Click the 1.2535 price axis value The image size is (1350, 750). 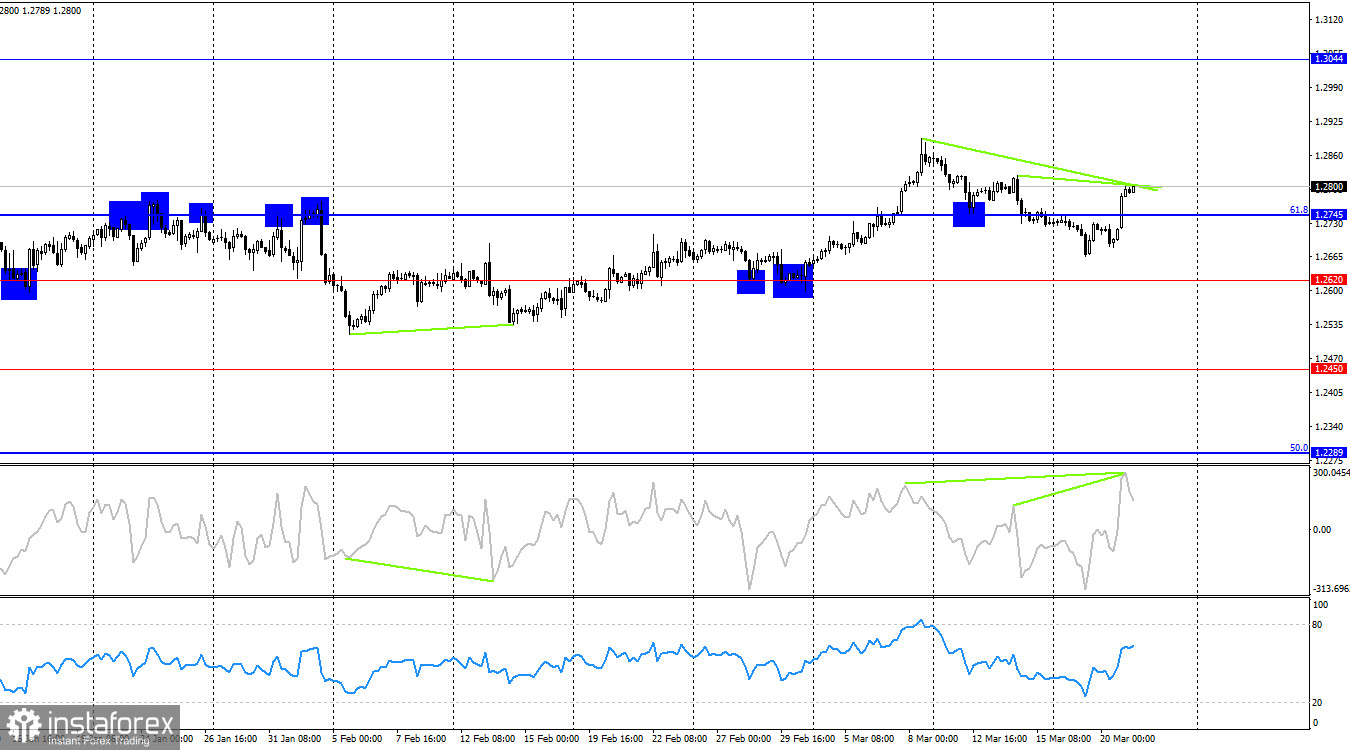(1330, 325)
